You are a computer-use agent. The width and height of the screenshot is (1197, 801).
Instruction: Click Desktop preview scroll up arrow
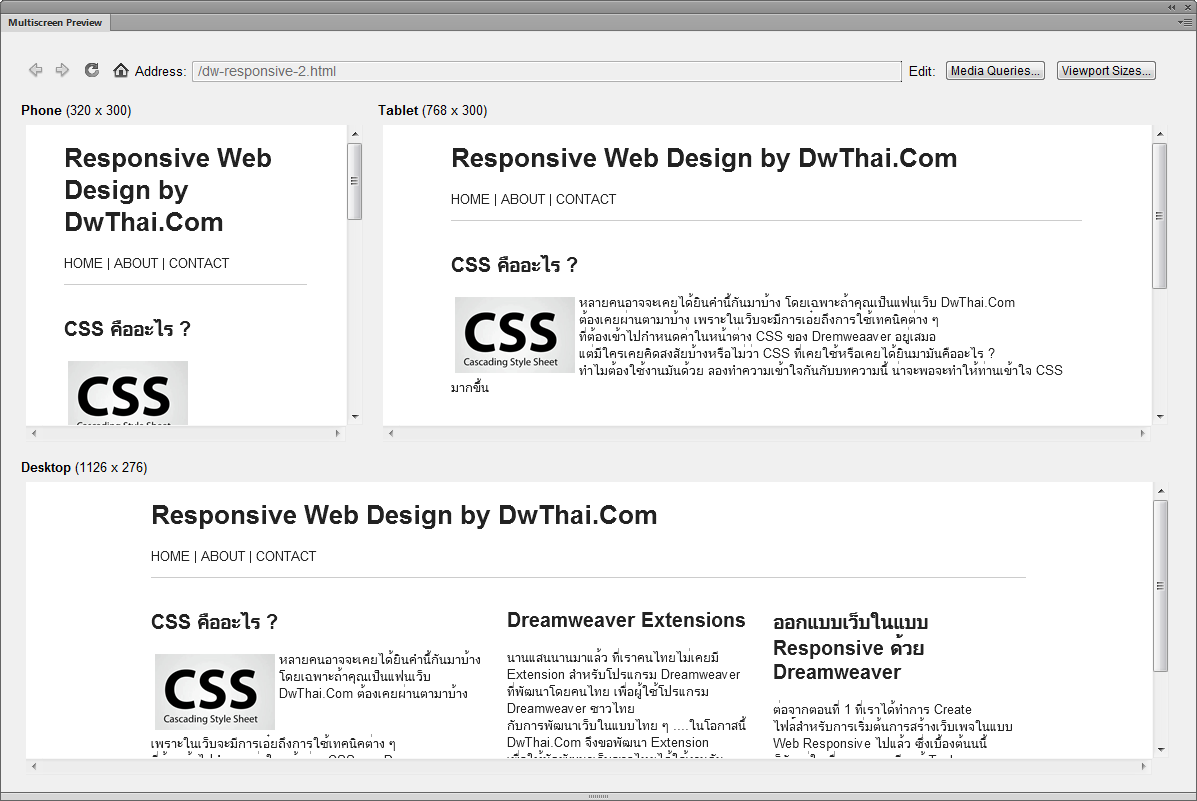1160,491
